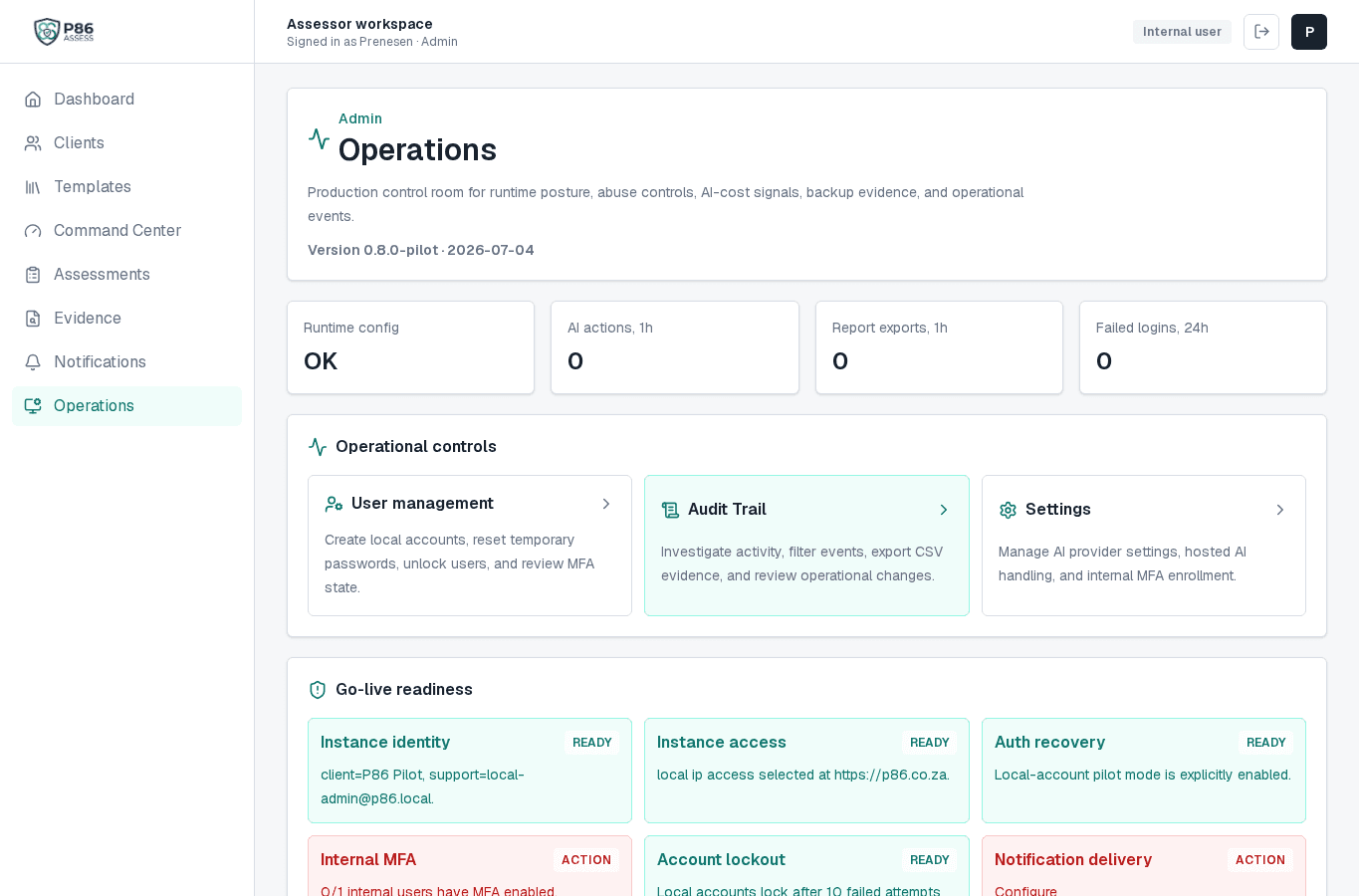Click the READY badge on Instance access
Viewport: 1359px width, 896px height.
(x=930, y=743)
